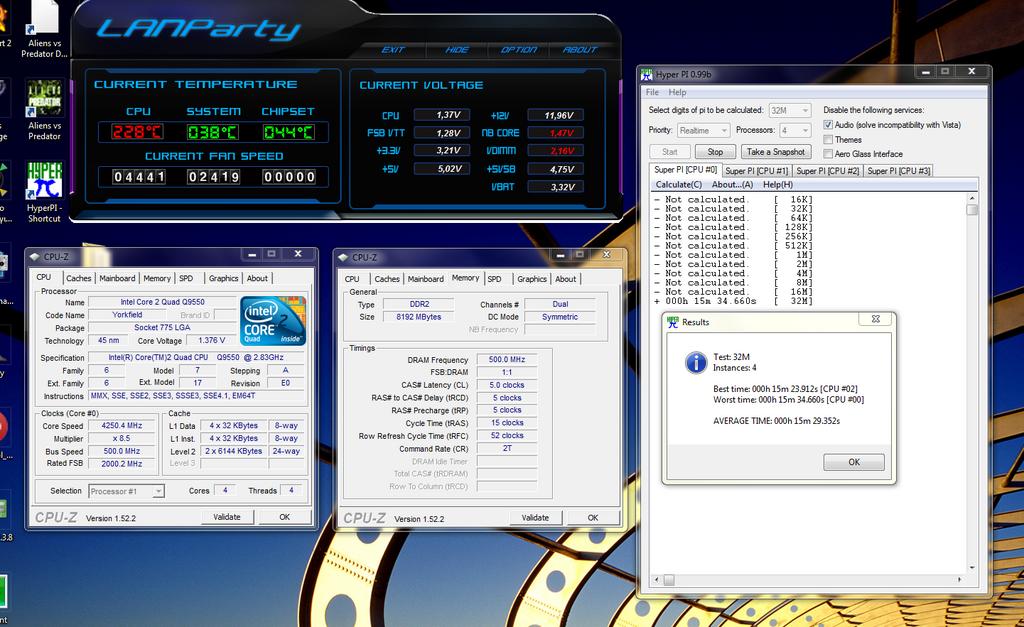The width and height of the screenshot is (1024, 627).
Task: Click the Intel Core 2 Quad logo
Action: click(x=273, y=321)
